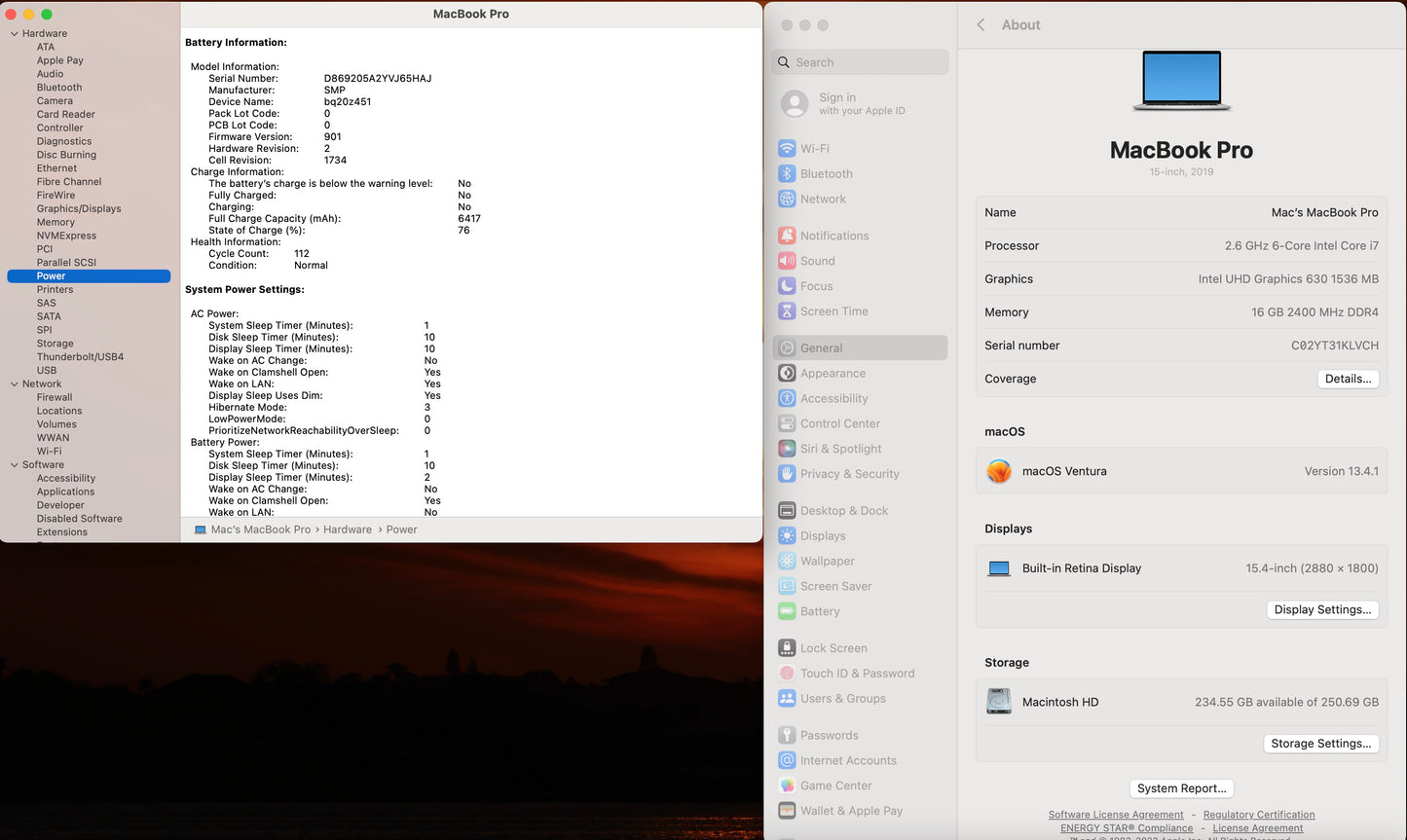Select the Focus moon icon
1407x840 pixels.
[x=787, y=286]
